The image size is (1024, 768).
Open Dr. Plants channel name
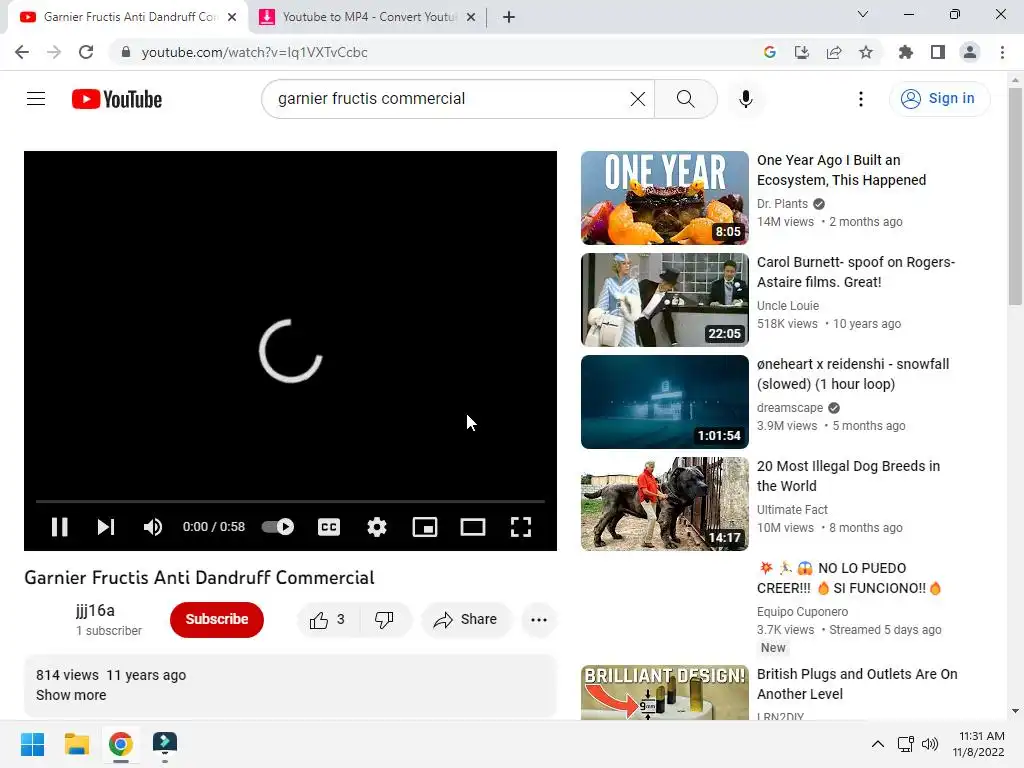[782, 204]
